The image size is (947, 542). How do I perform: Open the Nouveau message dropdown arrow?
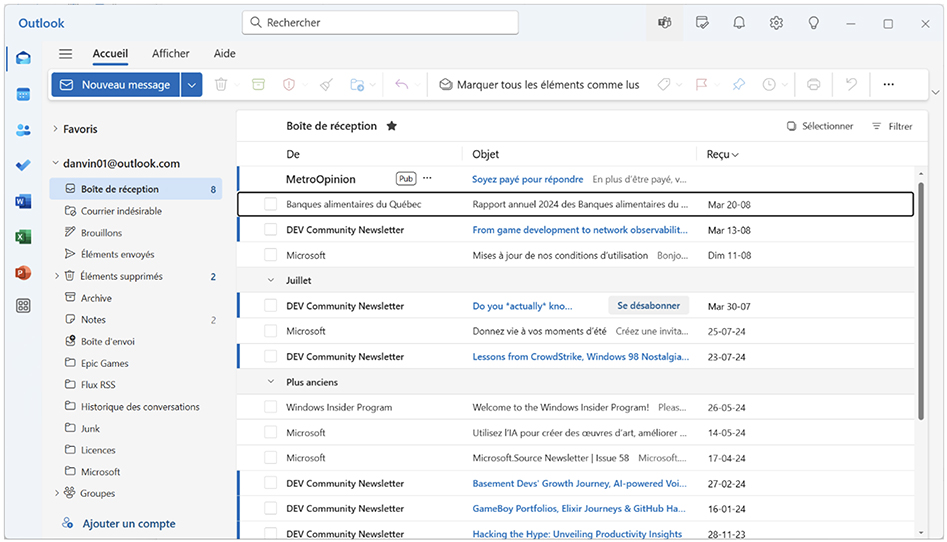(x=191, y=85)
